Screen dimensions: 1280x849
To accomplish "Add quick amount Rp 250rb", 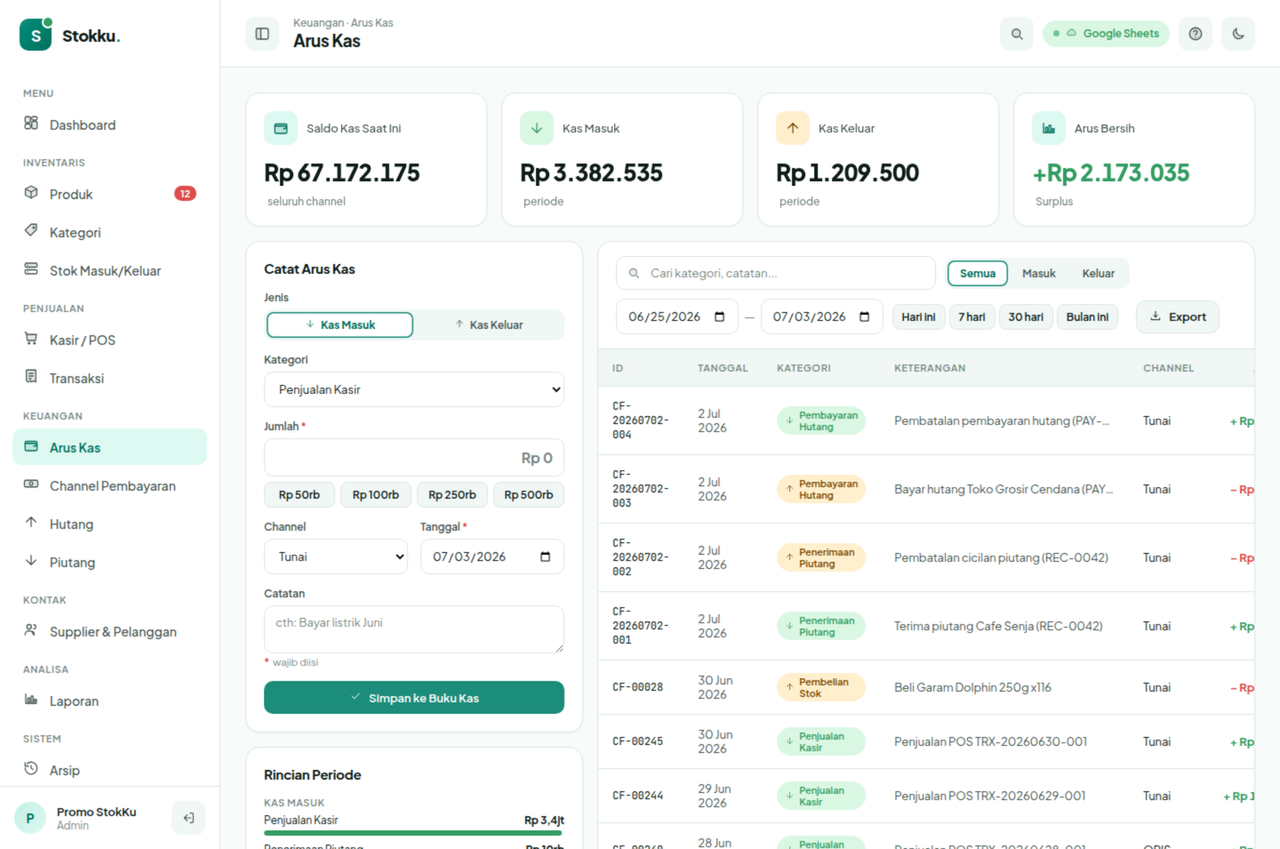I will tap(452, 495).
